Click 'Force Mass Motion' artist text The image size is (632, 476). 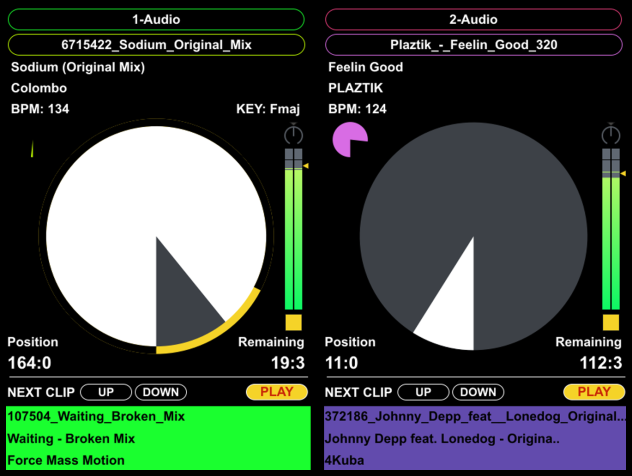coord(66,460)
